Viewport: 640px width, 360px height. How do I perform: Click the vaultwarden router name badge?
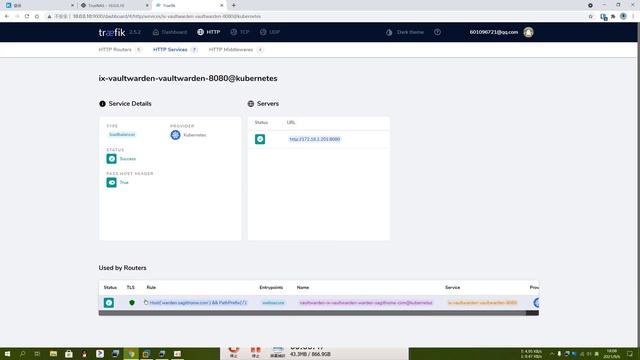366,303
